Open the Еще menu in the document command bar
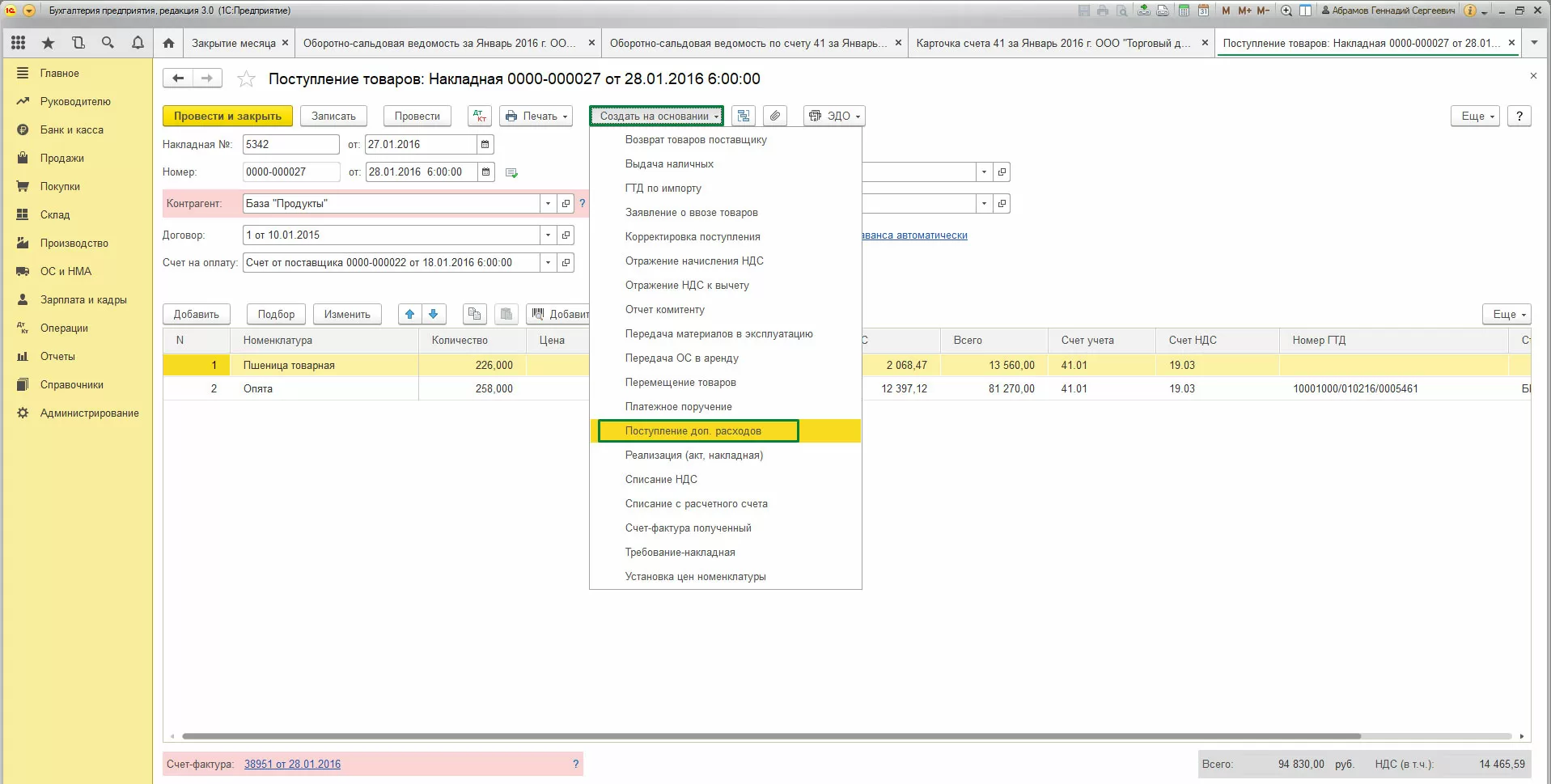The image size is (1551, 784). (x=1476, y=116)
